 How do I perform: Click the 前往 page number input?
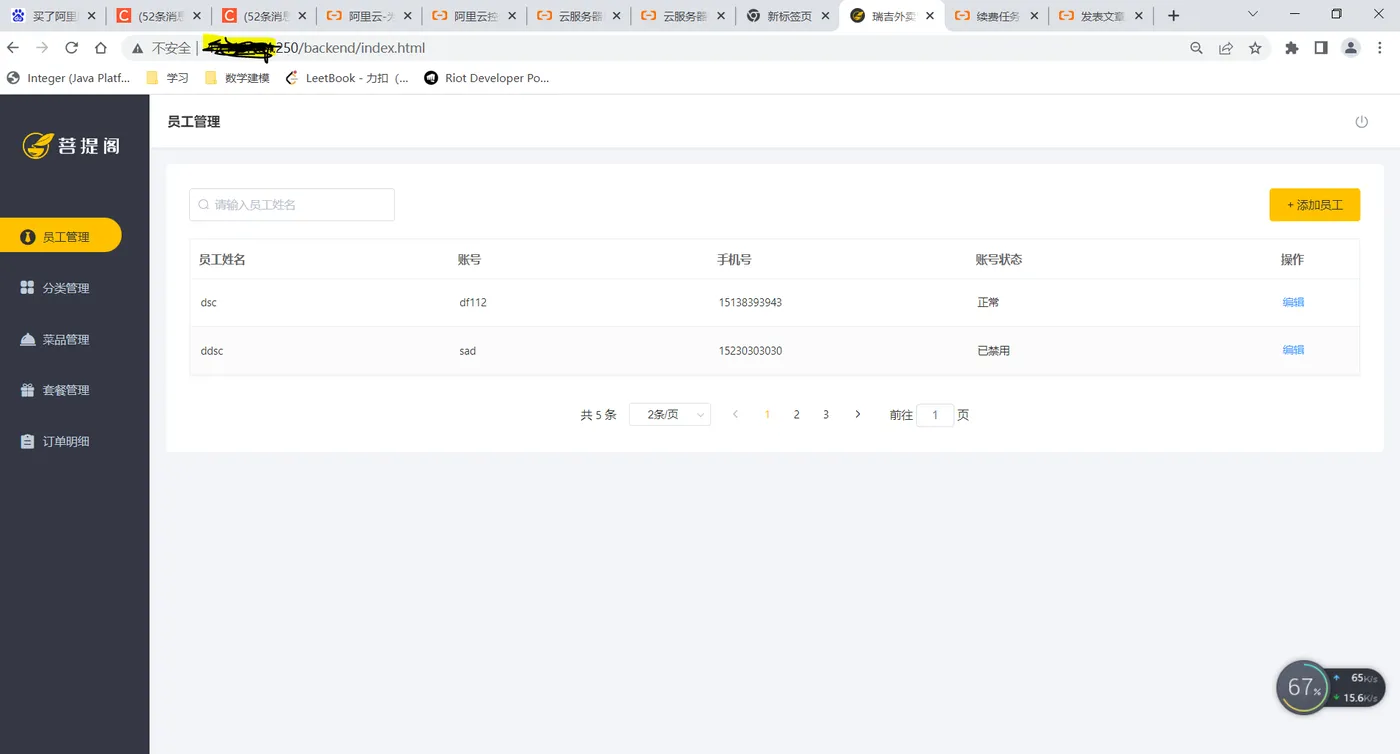coord(935,415)
